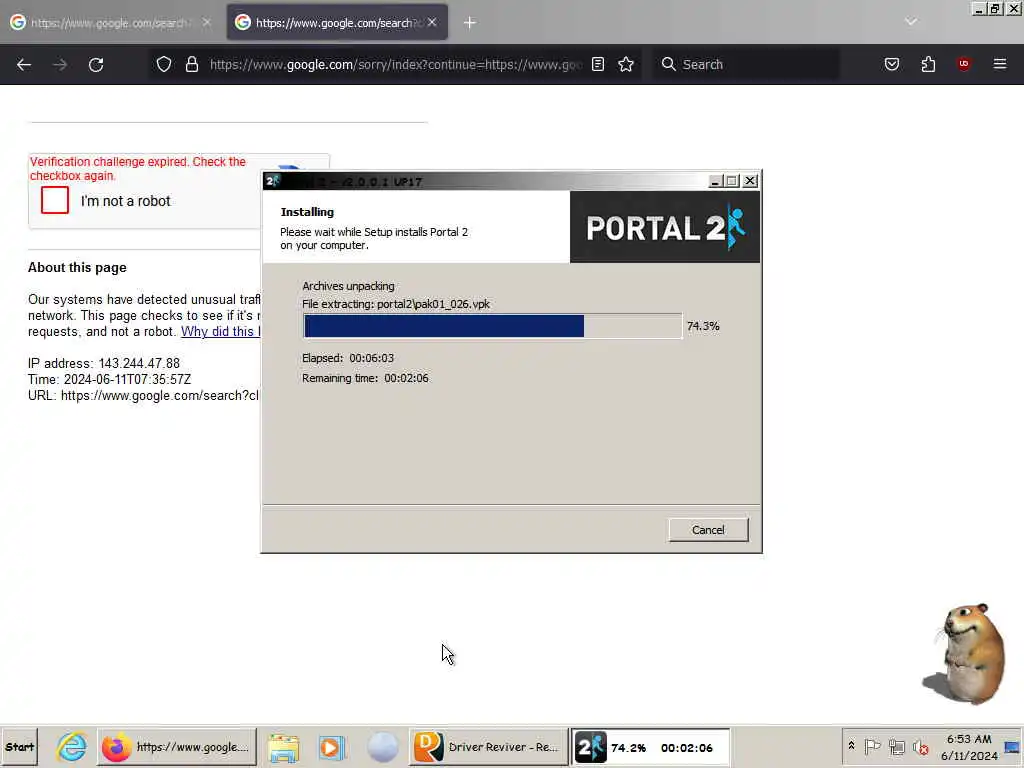Close the first Google tab

(x=206, y=22)
